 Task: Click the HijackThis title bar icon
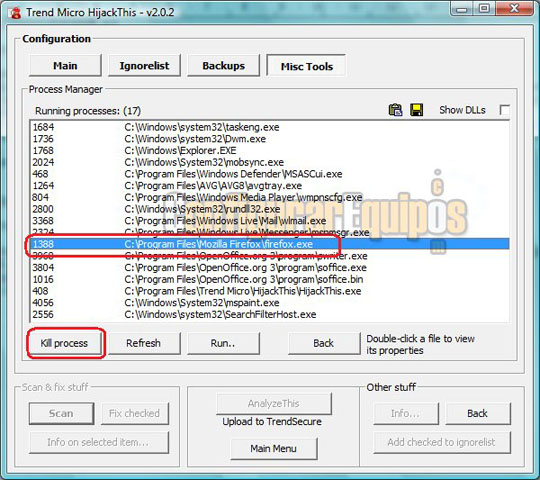[x=15, y=13]
